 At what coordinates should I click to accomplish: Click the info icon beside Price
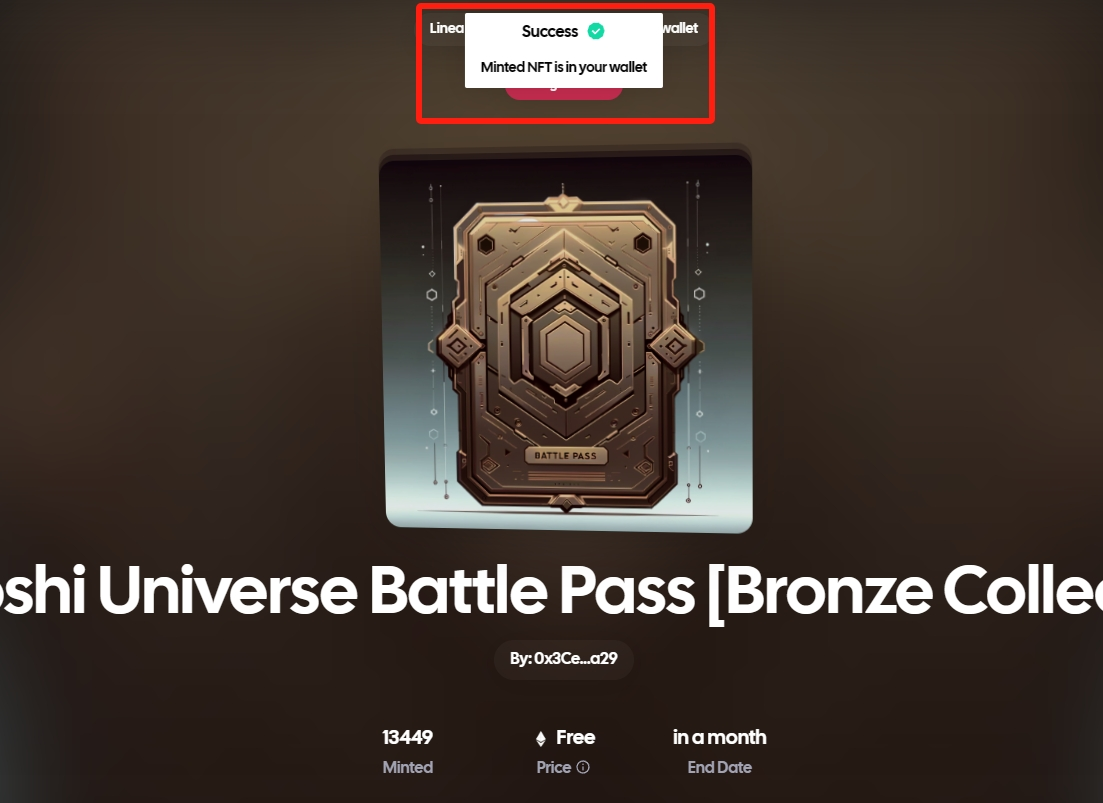(583, 767)
